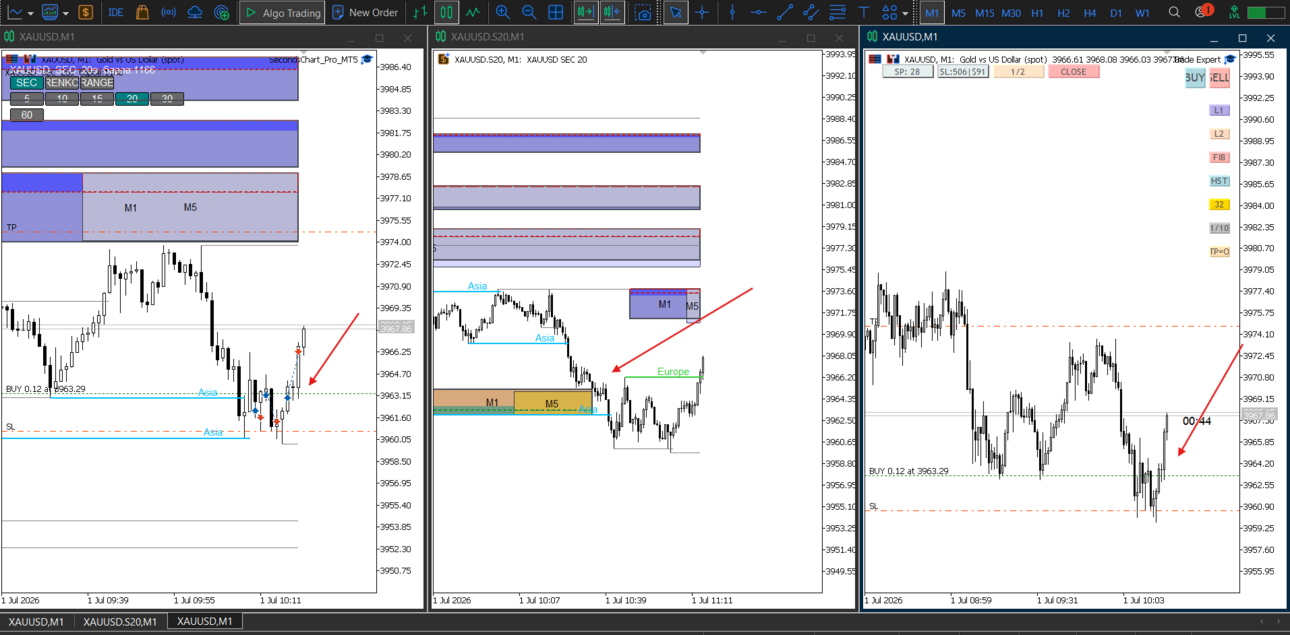Image resolution: width=1290 pixels, height=635 pixels.
Task: Switch to the first XAUUSD,M1 bottom tab
Action: pyautogui.click(x=36, y=622)
